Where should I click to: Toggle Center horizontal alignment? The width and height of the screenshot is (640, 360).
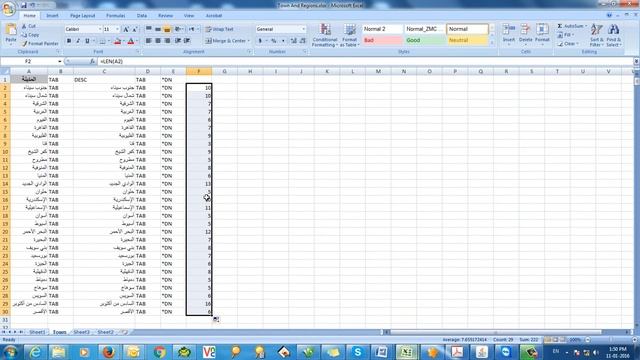[158, 41]
